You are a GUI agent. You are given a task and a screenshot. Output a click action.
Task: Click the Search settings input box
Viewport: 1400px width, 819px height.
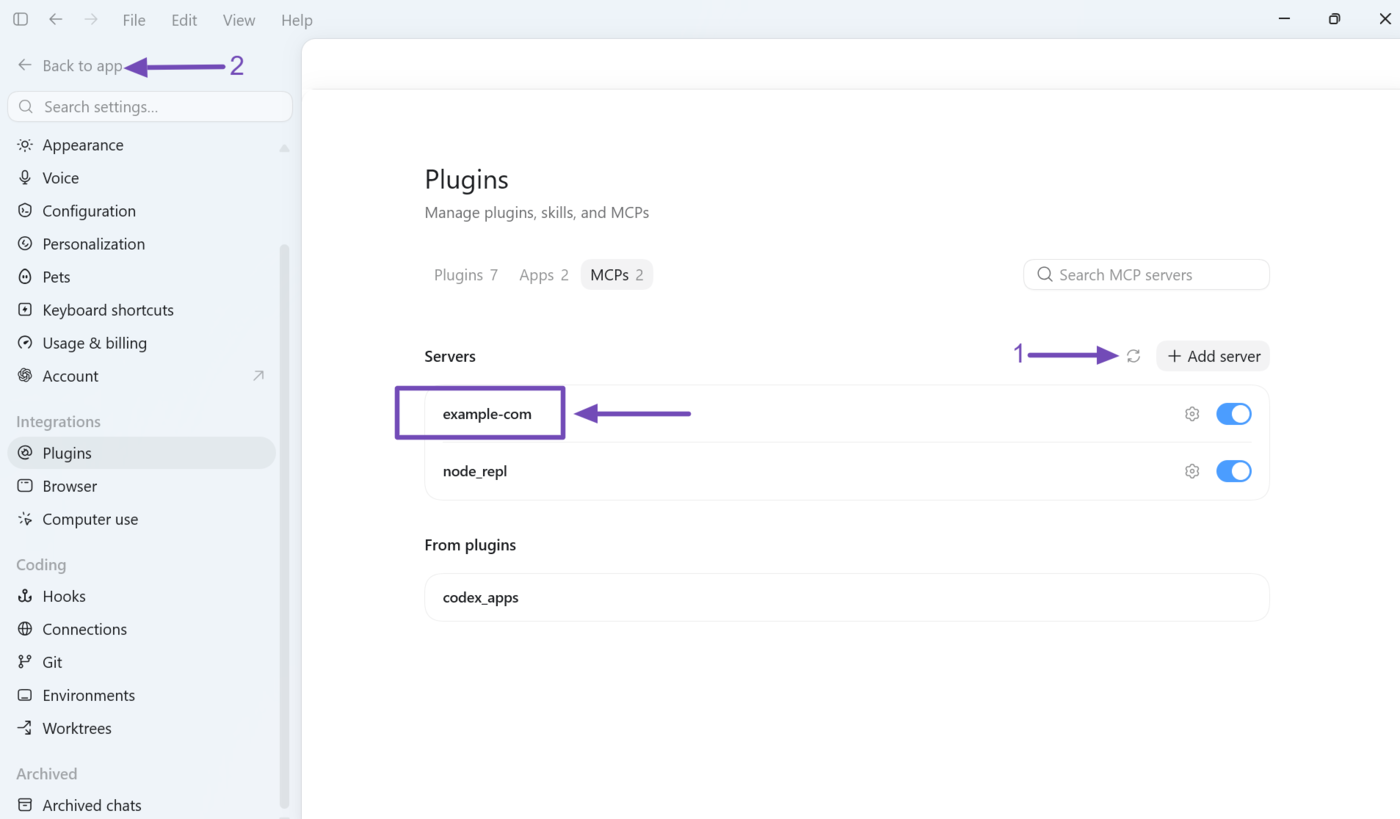150,107
